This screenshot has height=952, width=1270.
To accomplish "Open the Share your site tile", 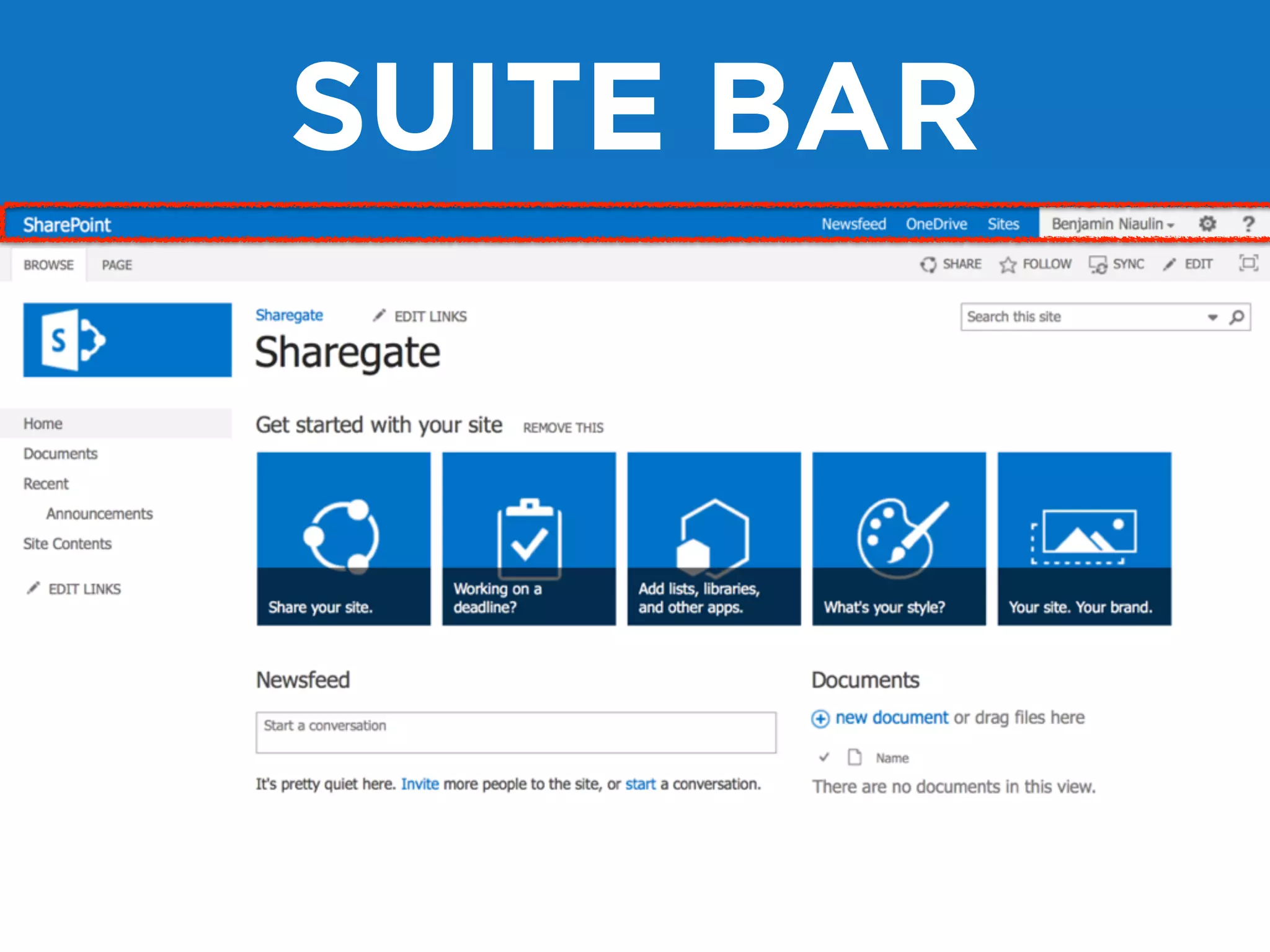I will pos(344,539).
